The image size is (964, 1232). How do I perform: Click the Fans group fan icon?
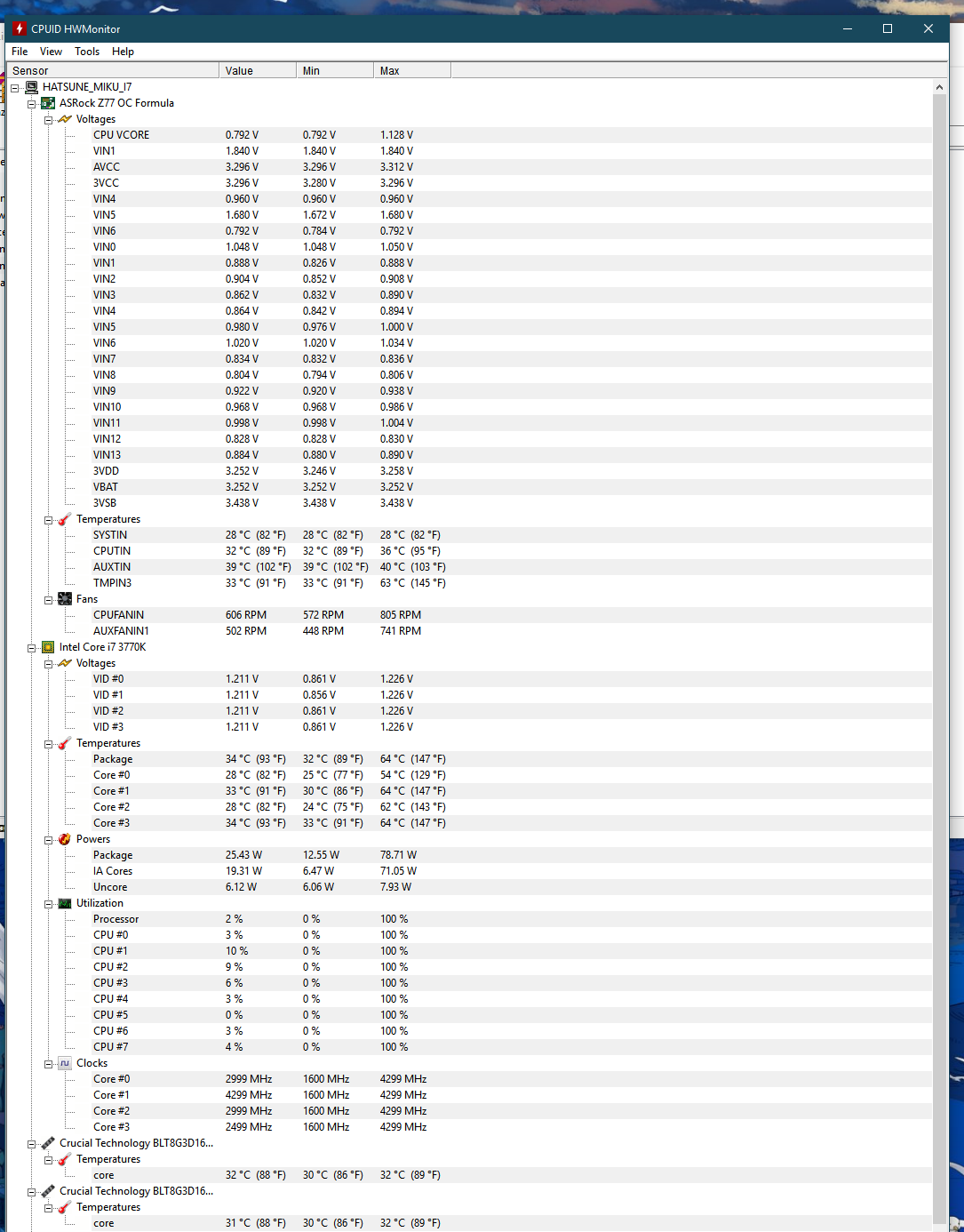click(x=65, y=599)
